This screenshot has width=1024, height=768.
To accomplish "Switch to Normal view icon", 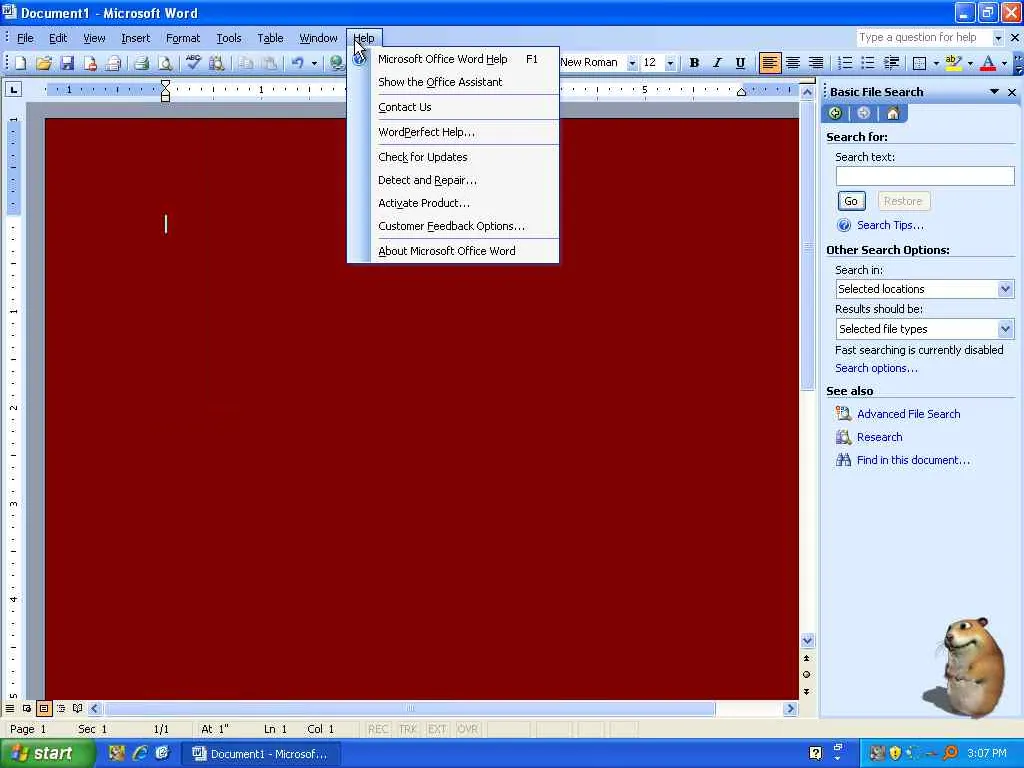I will (10, 709).
